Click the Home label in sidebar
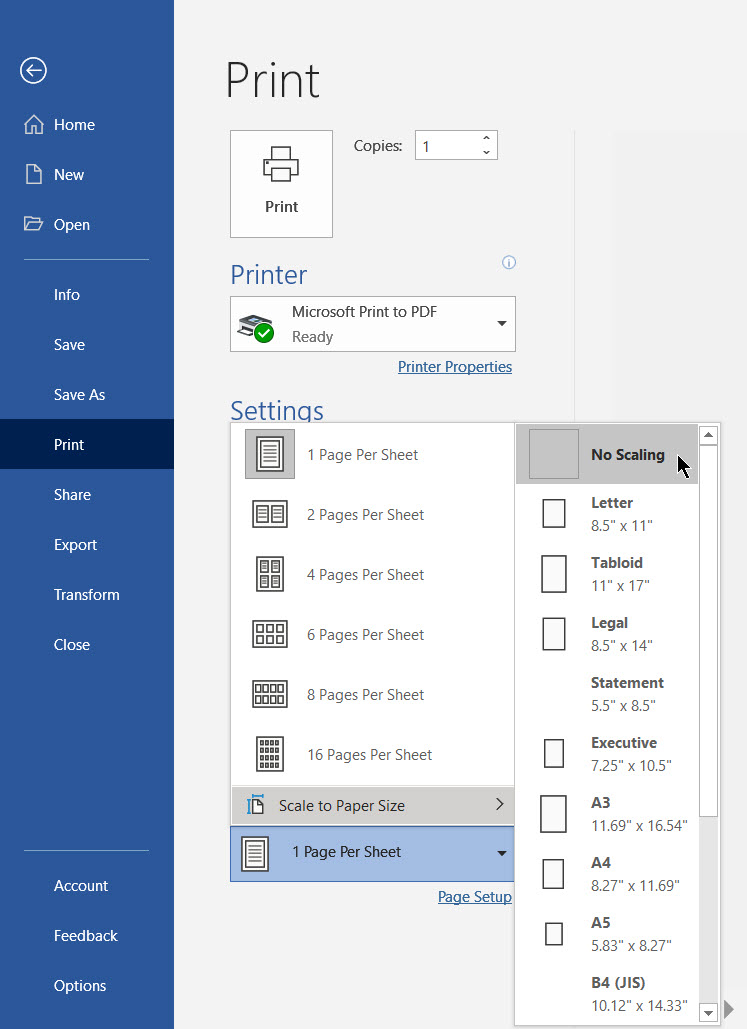This screenshot has height=1029, width=747. pyautogui.click(x=74, y=125)
